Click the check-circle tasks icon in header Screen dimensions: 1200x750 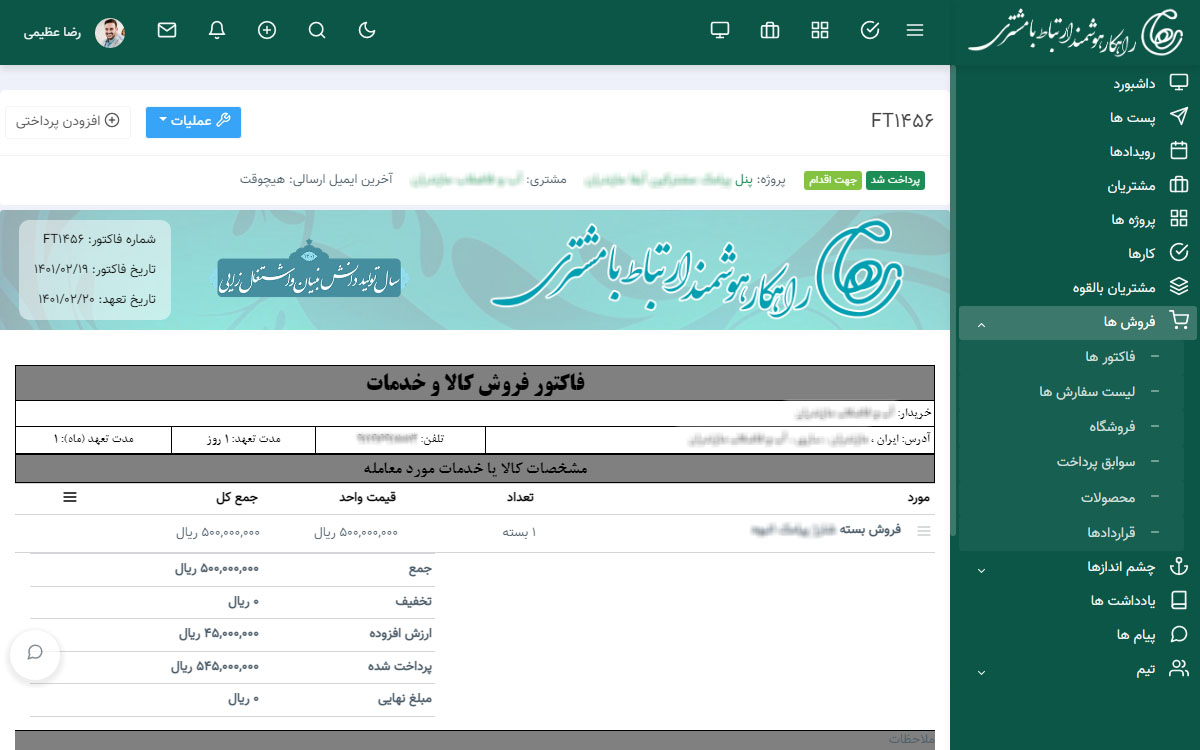click(870, 30)
